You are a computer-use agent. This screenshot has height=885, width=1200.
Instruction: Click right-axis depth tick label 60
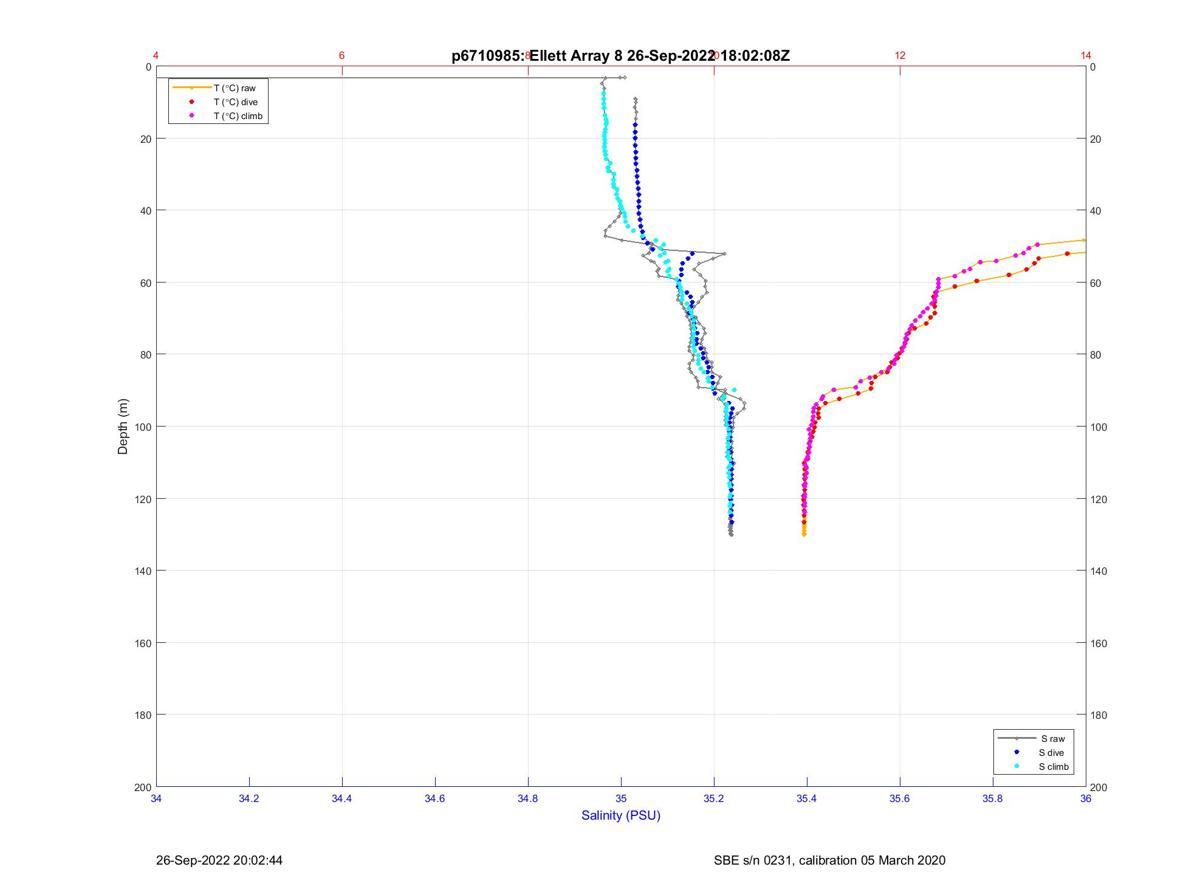(1097, 283)
